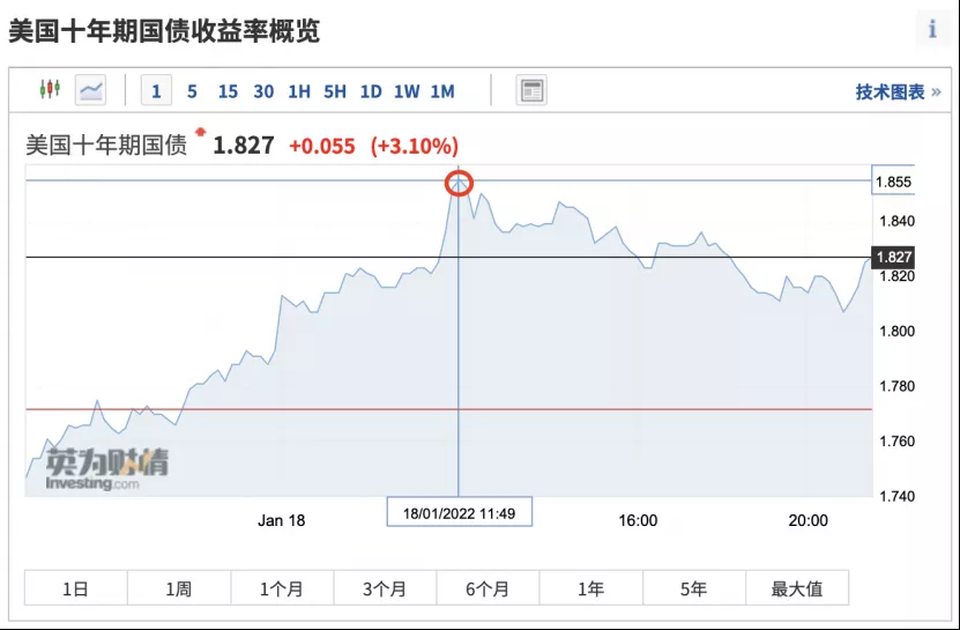The image size is (960, 630).
Task: Choose the 30 minute interval
Action: point(263,91)
